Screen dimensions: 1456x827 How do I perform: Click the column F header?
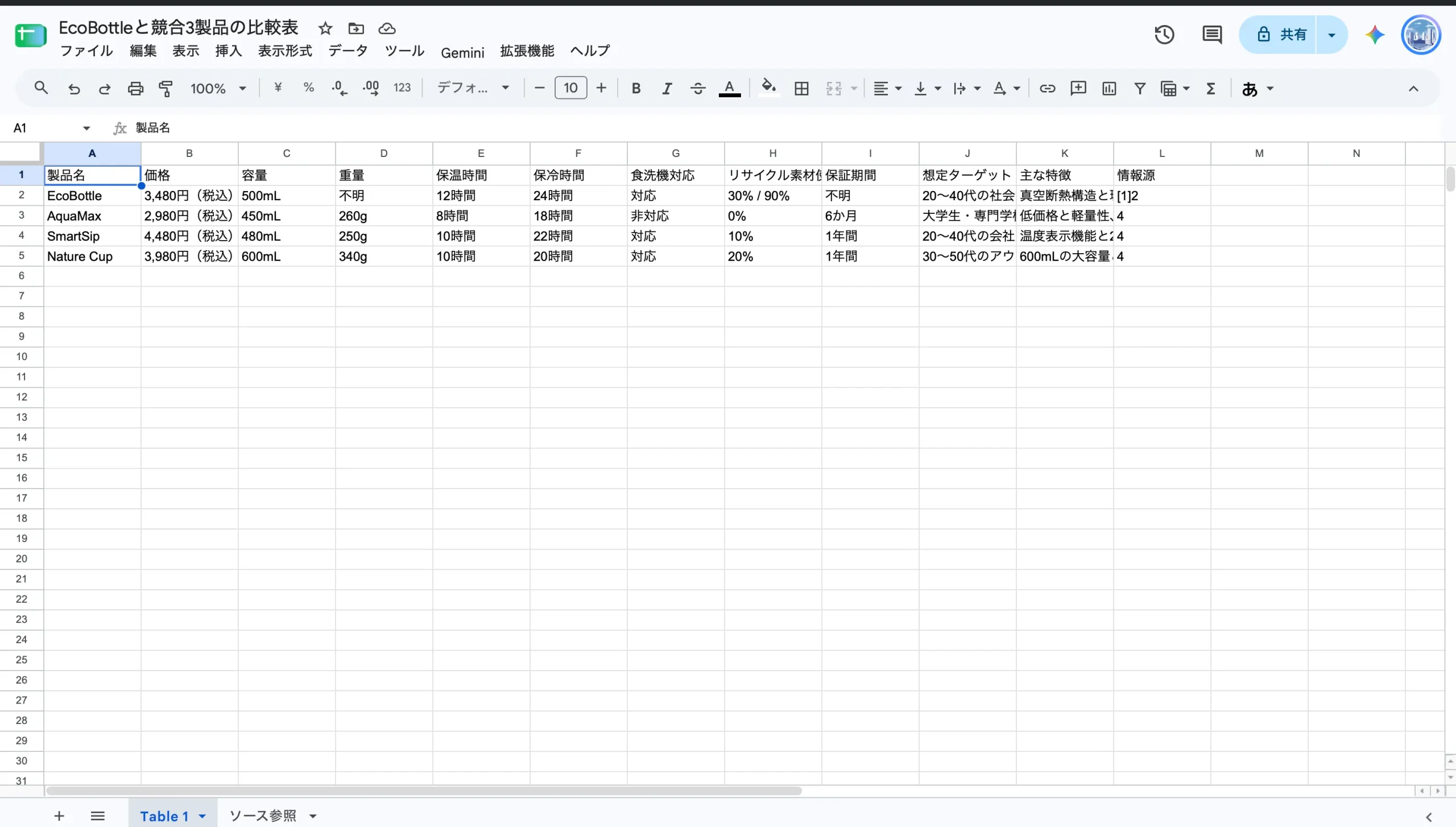(578, 153)
